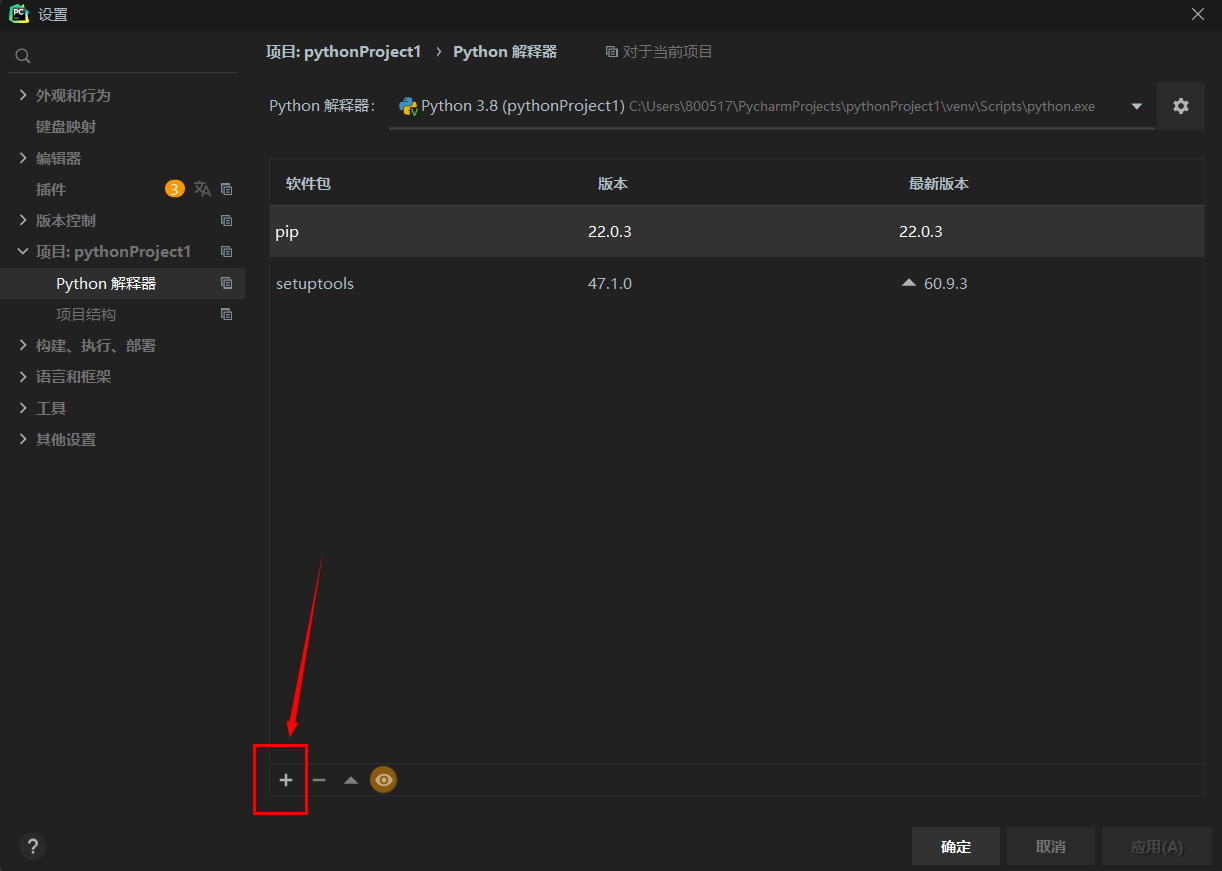This screenshot has width=1222, height=871.
Task: Open the Python interpreter dropdown
Action: point(1137,107)
